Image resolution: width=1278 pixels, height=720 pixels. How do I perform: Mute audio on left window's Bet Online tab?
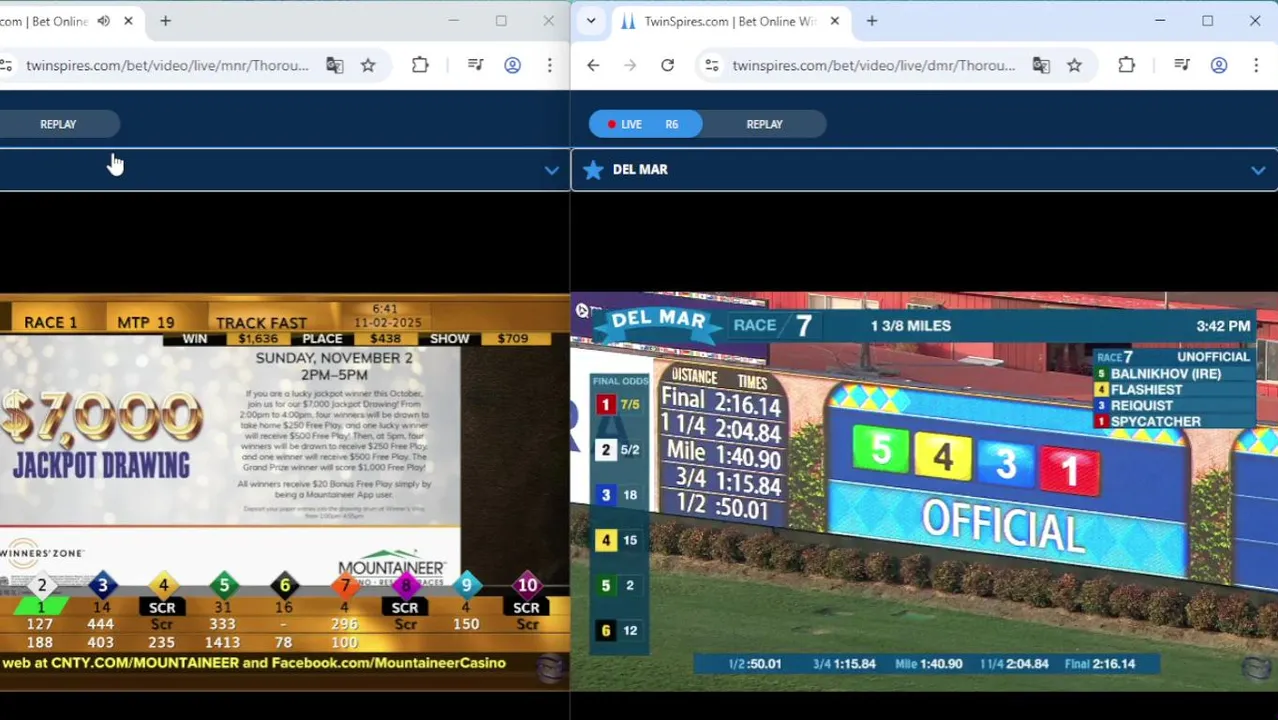point(104,21)
